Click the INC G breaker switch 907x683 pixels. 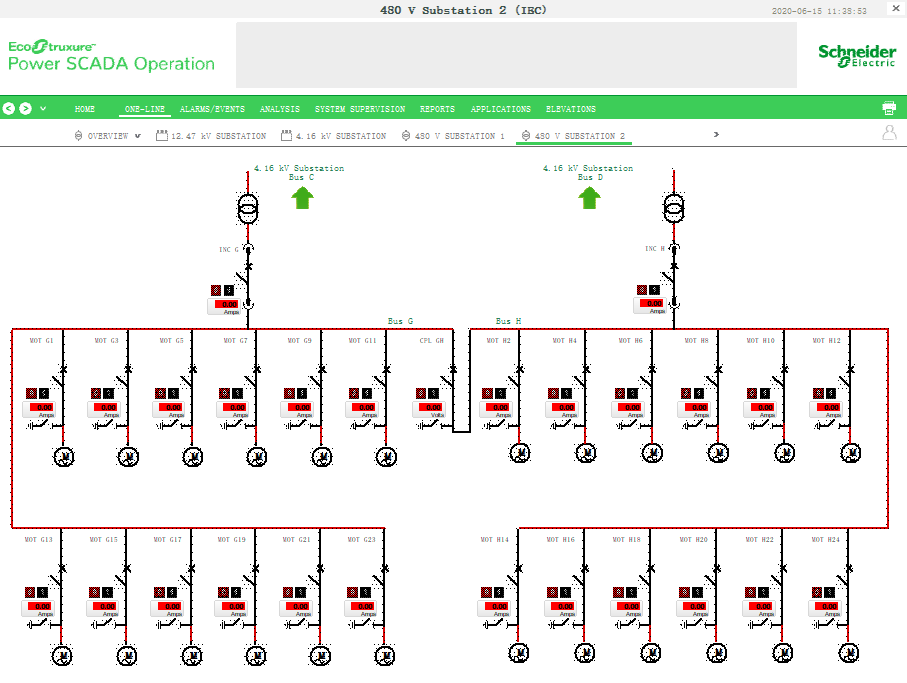[245, 275]
